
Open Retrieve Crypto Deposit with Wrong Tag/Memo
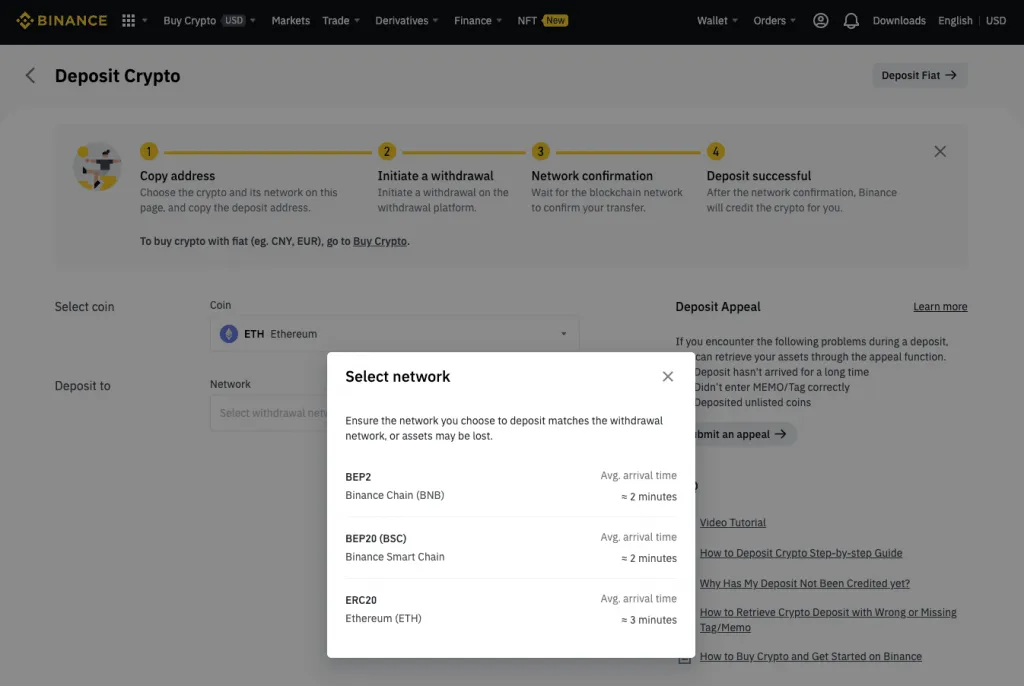(x=828, y=620)
